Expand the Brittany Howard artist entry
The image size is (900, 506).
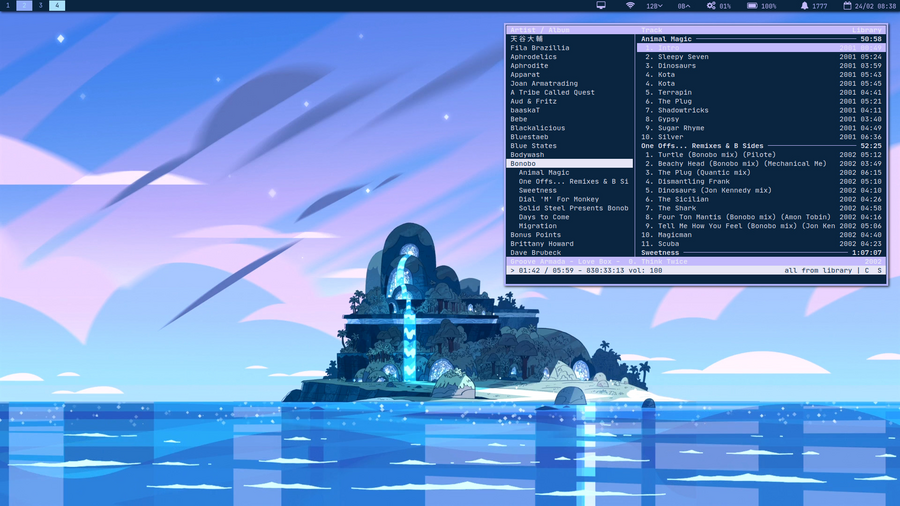[x=541, y=244]
